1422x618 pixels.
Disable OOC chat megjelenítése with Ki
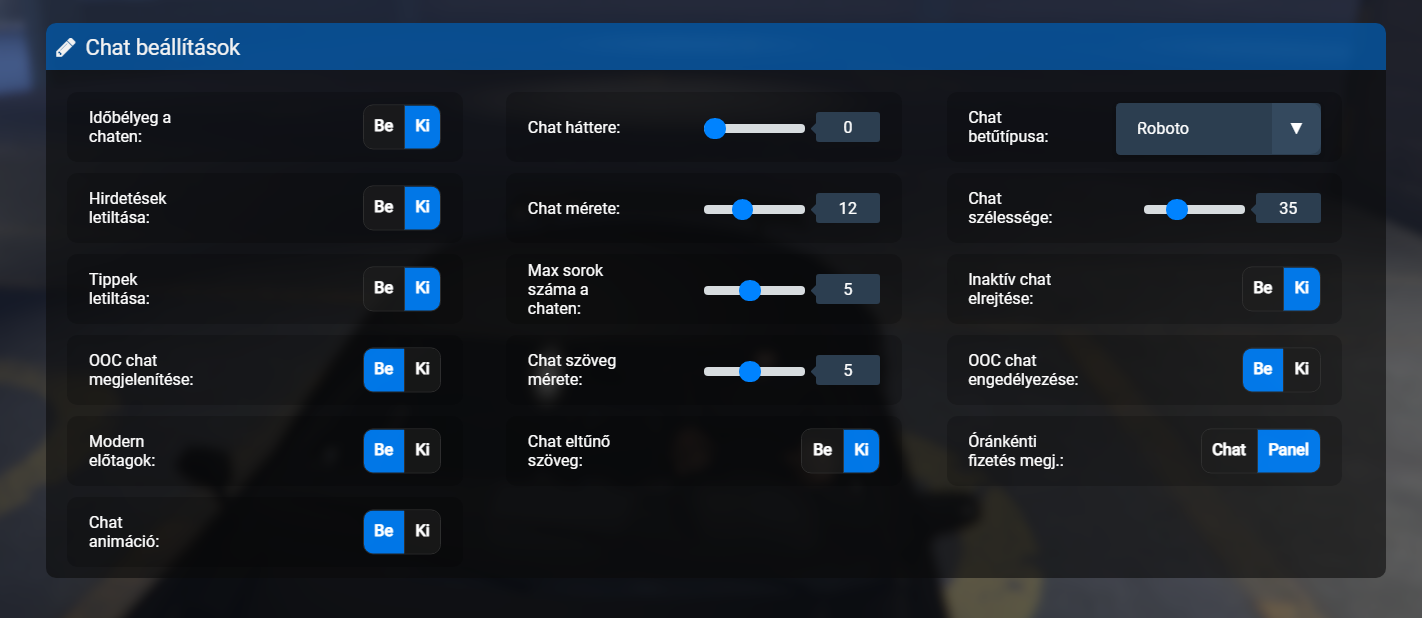[422, 369]
